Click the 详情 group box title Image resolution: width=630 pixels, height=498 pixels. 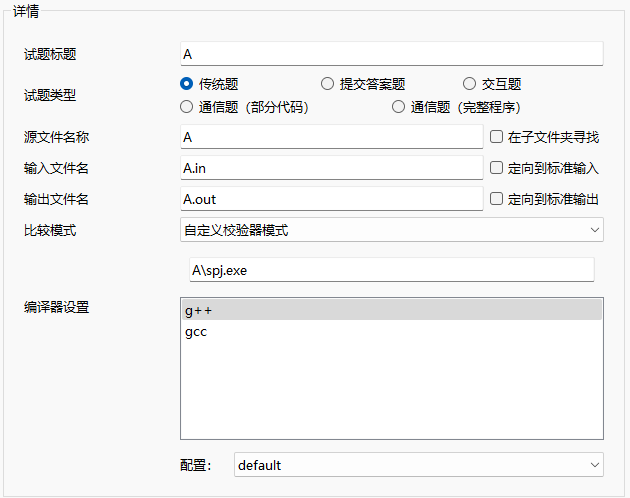click(26, 9)
